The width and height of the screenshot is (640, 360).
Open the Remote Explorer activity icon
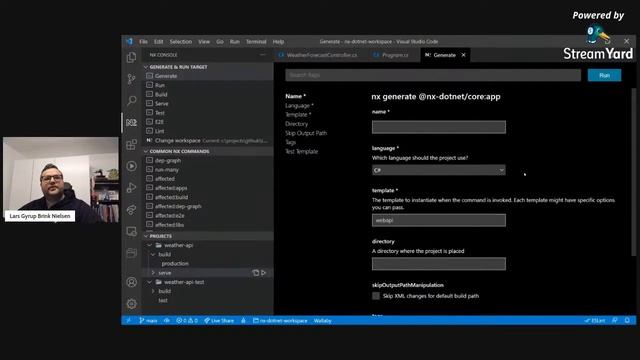(131, 231)
